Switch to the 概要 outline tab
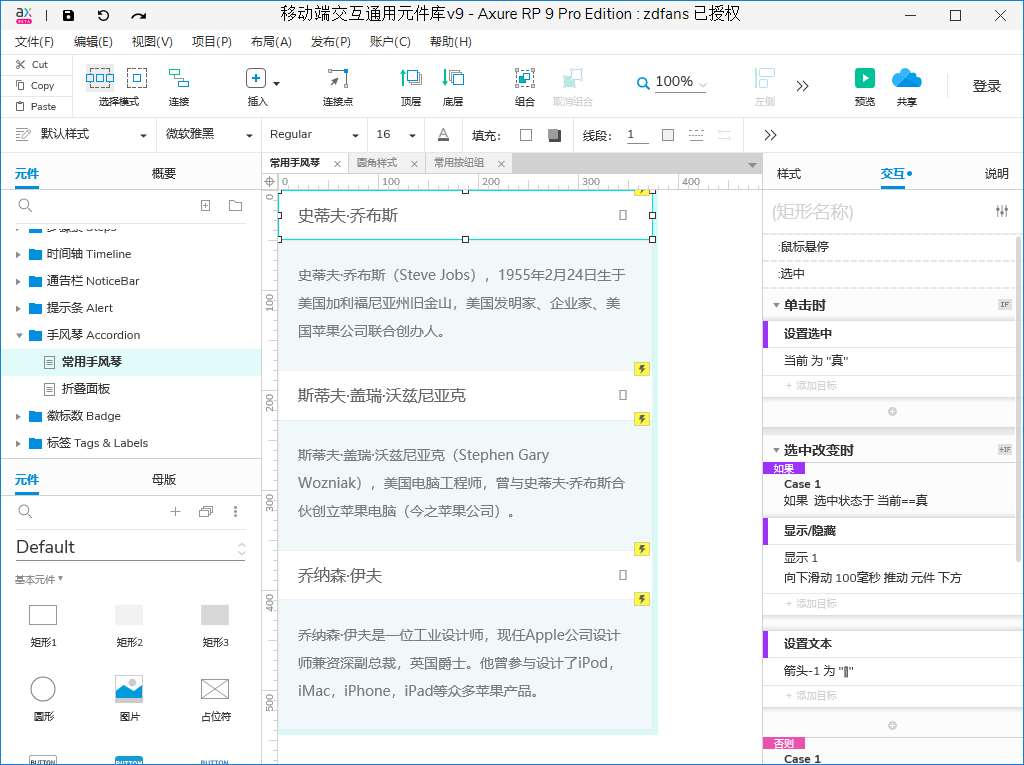The image size is (1024, 765). click(x=163, y=174)
